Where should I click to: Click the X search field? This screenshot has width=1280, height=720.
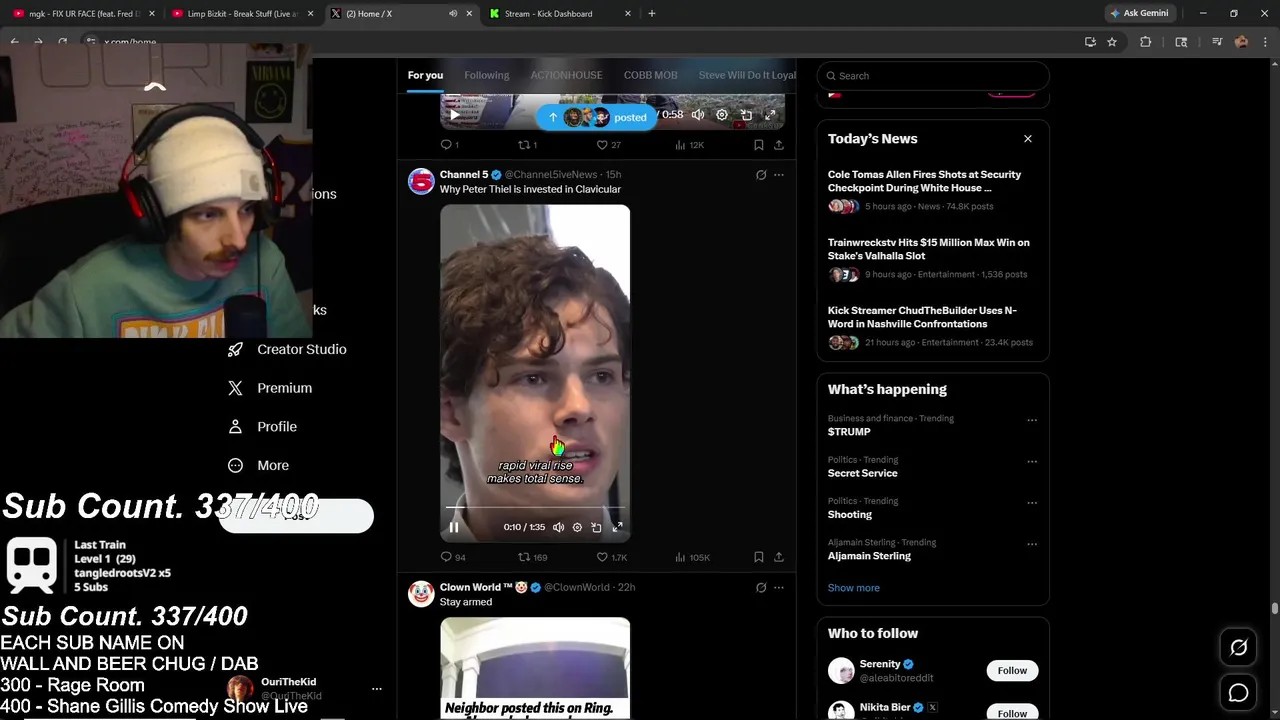(x=933, y=76)
